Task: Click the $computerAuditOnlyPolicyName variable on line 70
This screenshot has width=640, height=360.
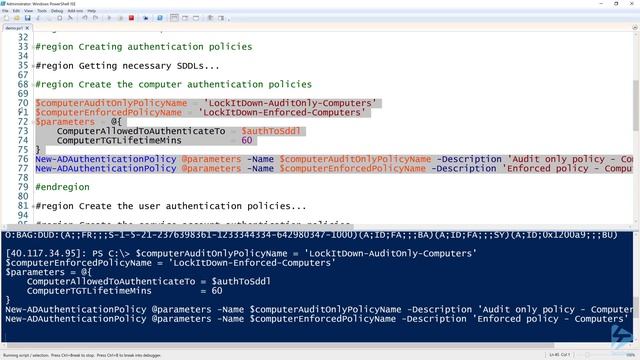Action: 111,103
